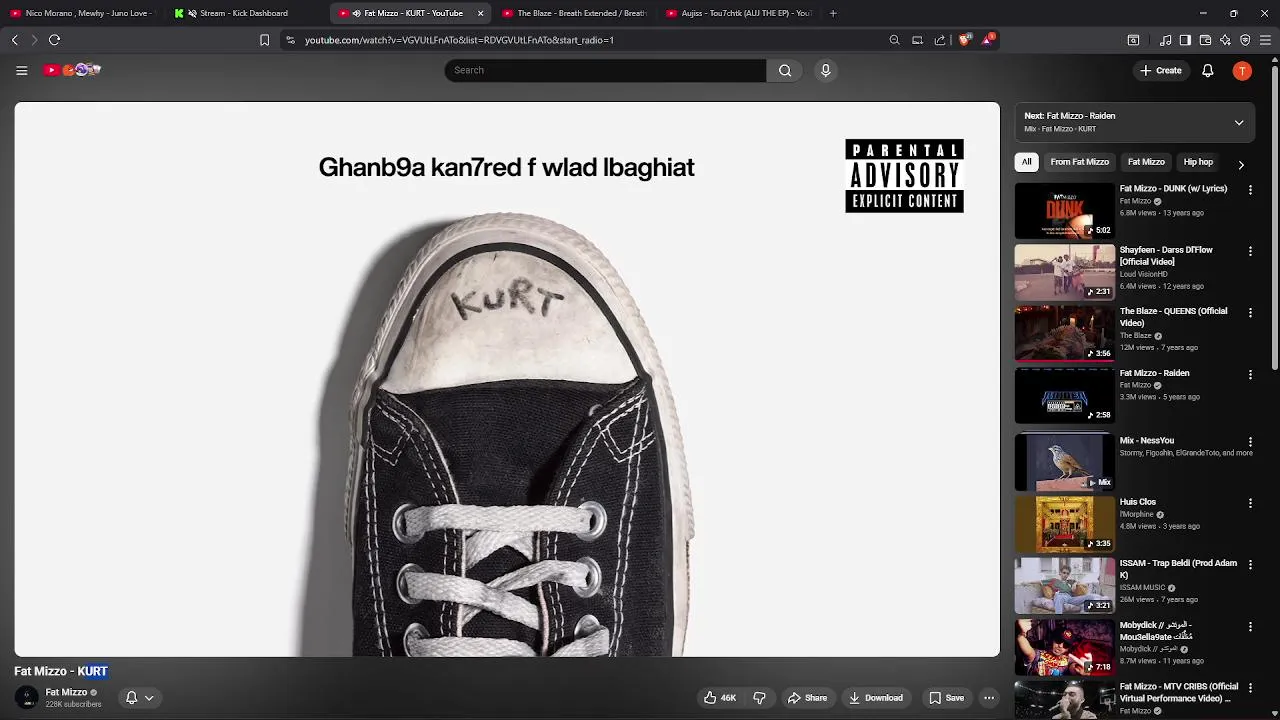Open options for Shayfeen - Darss DT'Flow

click(1250, 251)
